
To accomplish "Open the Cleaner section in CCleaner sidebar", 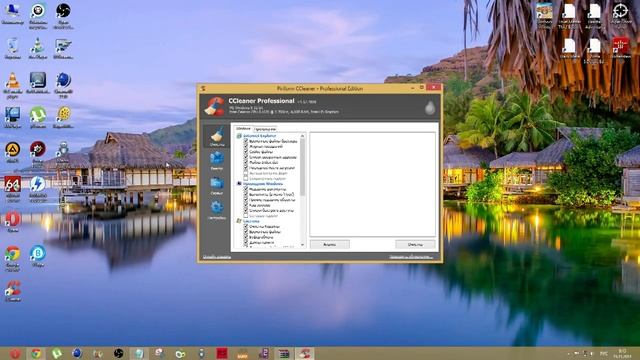I will tap(216, 136).
